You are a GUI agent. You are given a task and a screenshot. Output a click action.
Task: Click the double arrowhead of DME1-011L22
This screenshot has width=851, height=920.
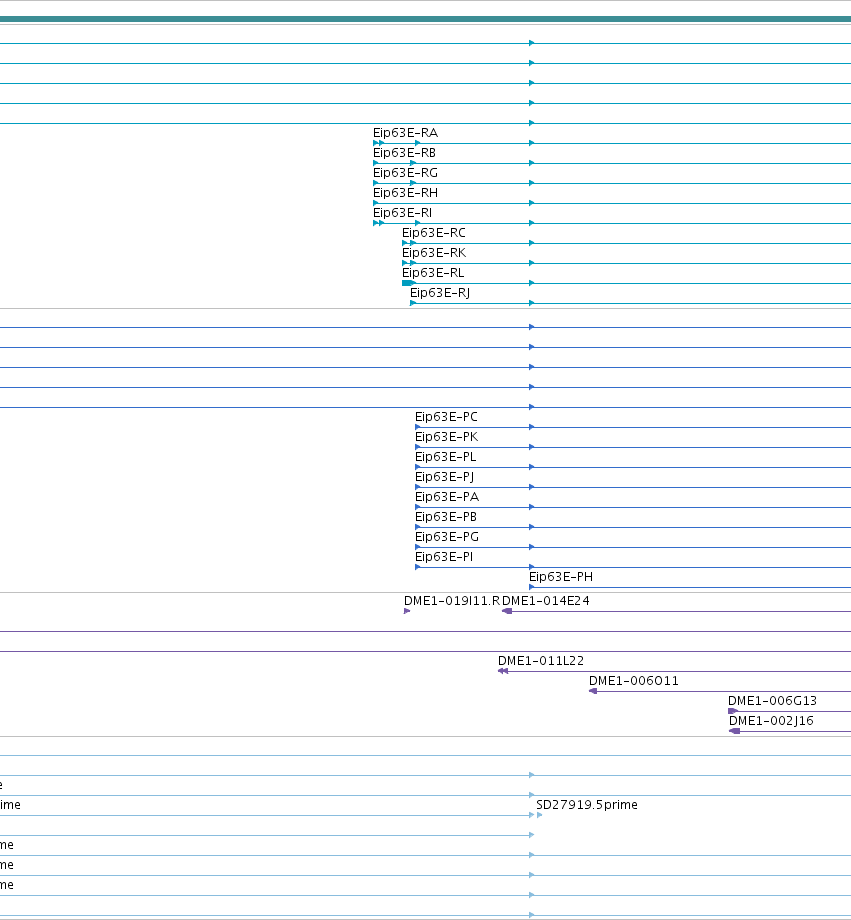pyautogui.click(x=502, y=671)
